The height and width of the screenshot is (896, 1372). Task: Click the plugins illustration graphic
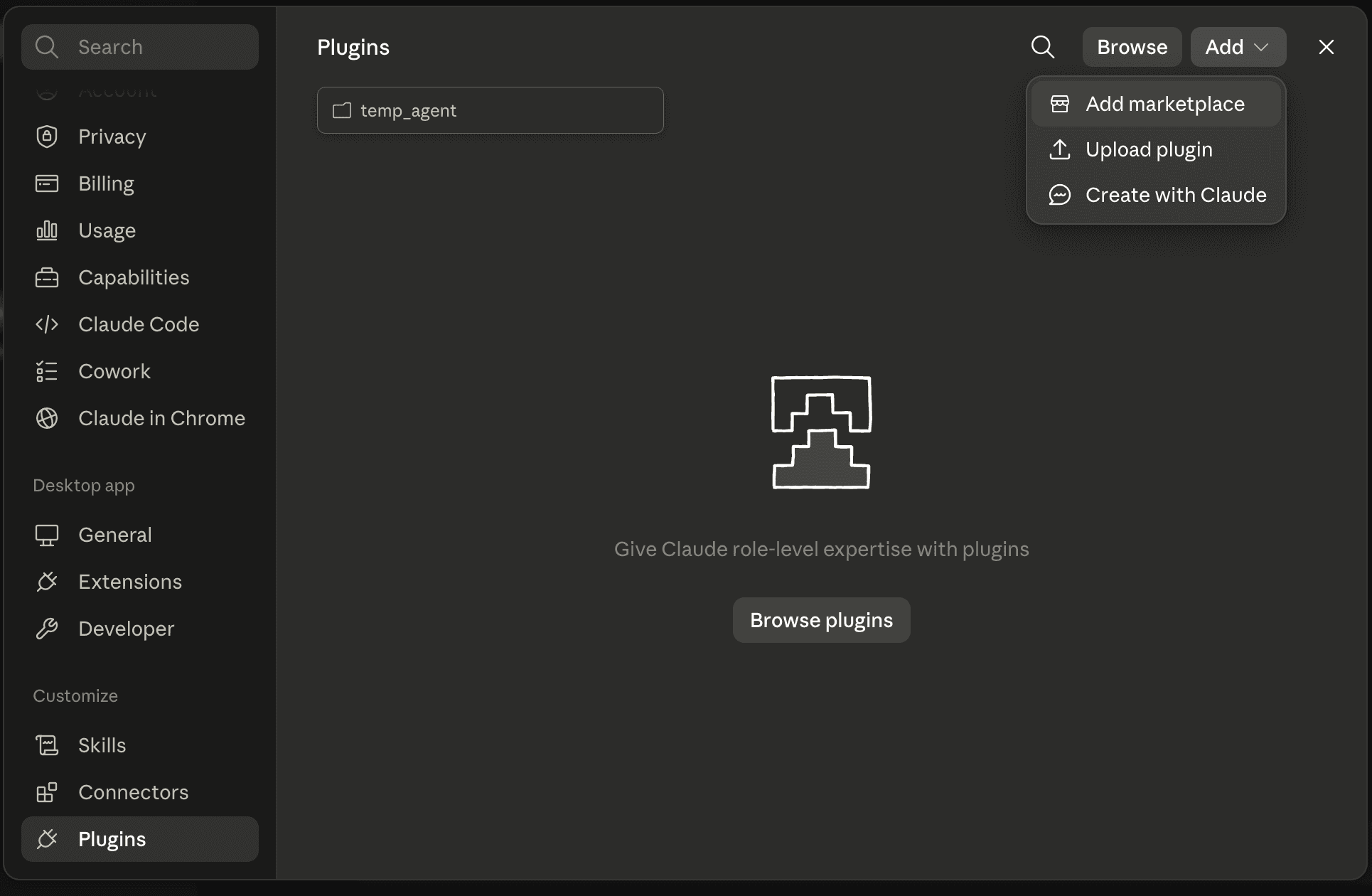click(821, 432)
